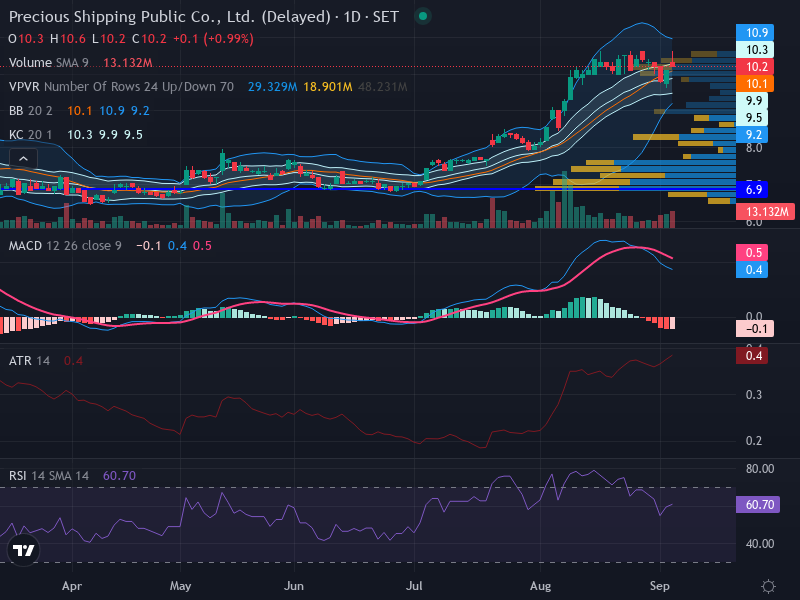Viewport: 800px width, 600px height.
Task: Click the 9.9 Keltner middle price label
Action: (752, 101)
